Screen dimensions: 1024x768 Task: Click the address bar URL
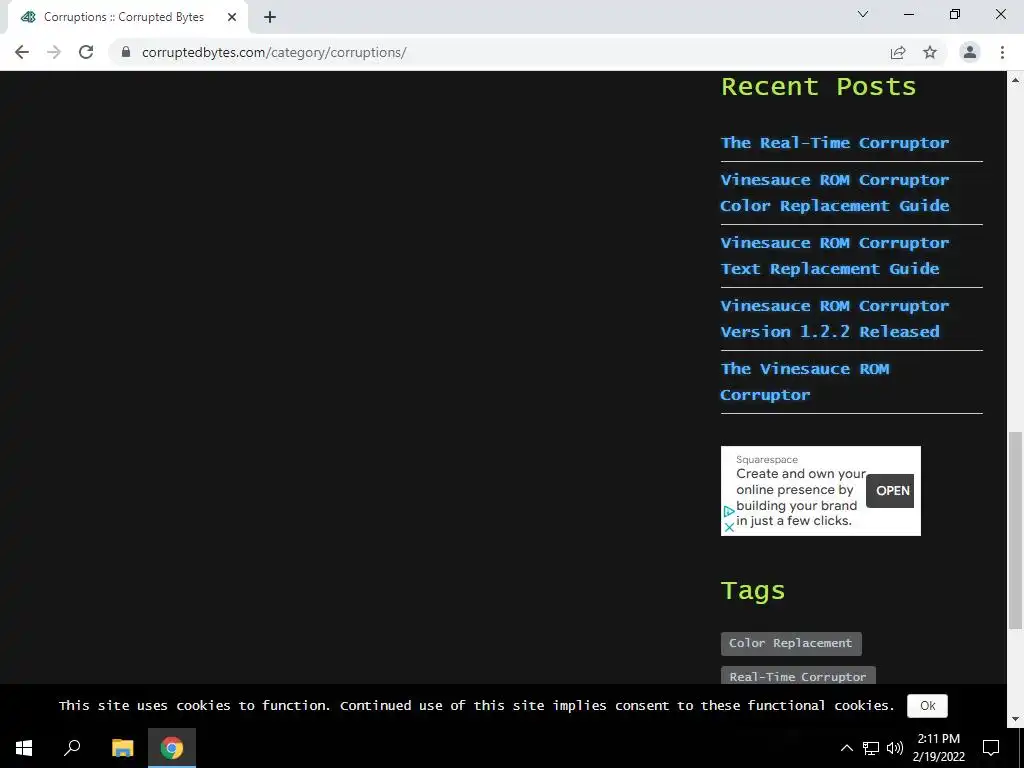[x=274, y=52]
